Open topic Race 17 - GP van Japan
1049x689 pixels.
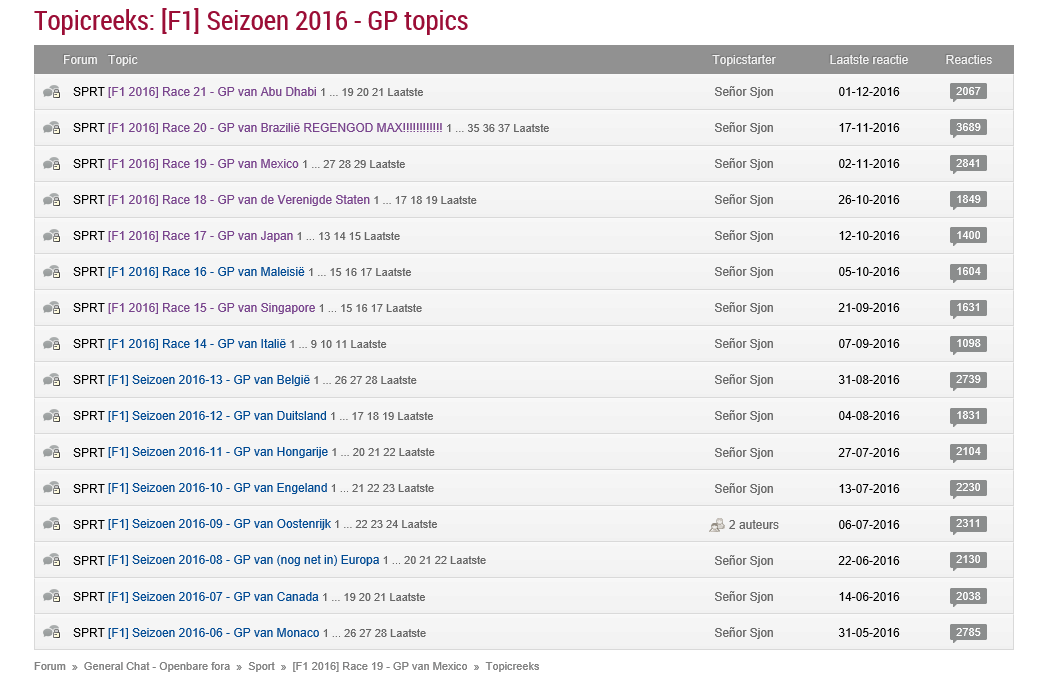pyautogui.click(x=201, y=236)
